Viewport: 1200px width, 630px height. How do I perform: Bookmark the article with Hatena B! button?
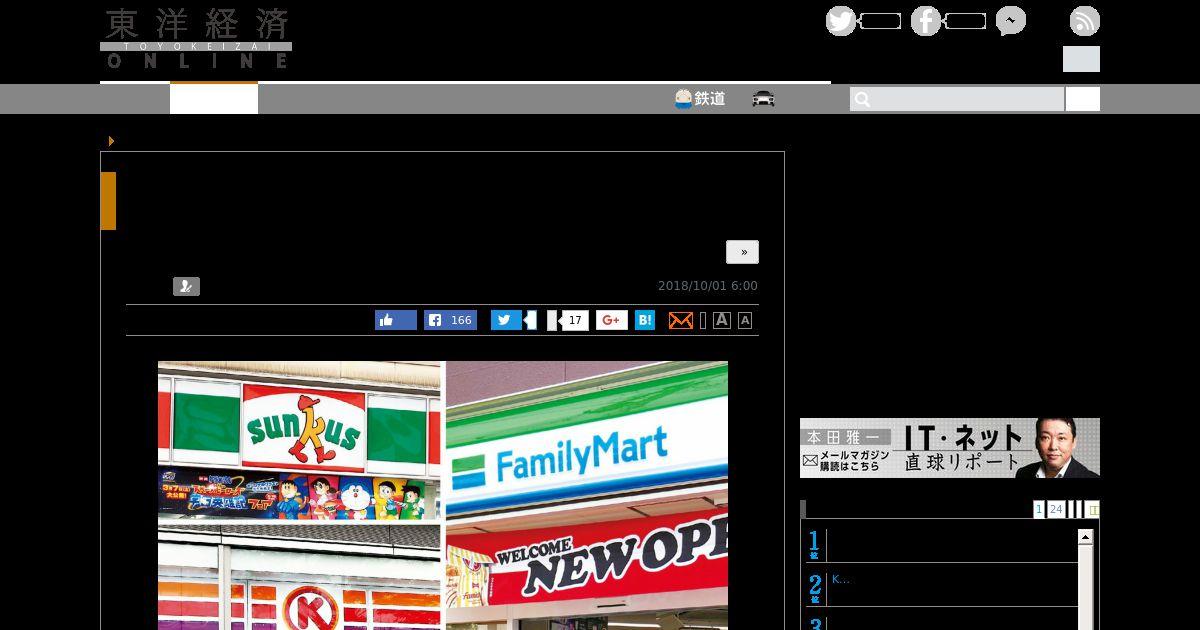(x=645, y=320)
